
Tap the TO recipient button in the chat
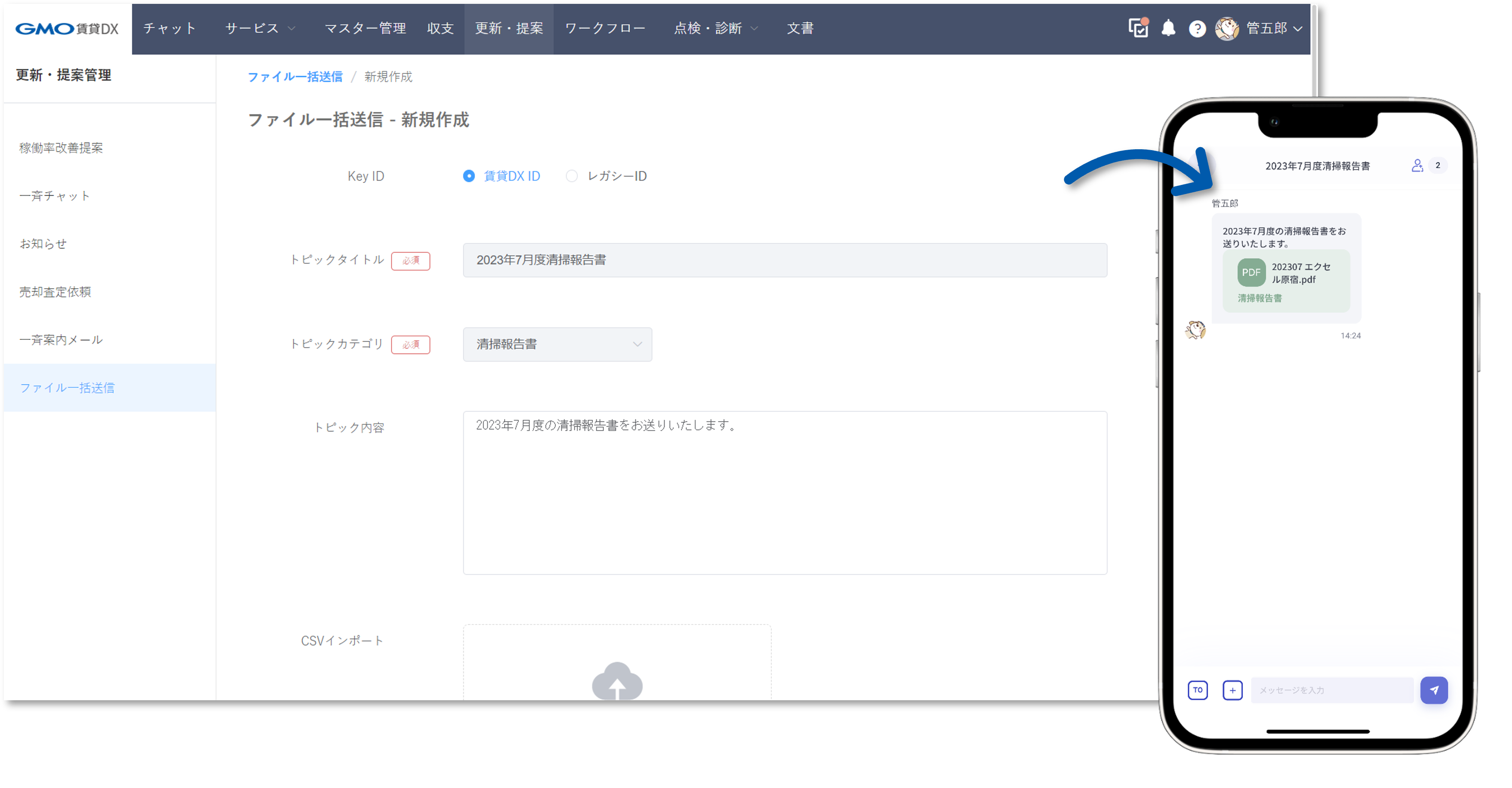click(1198, 690)
